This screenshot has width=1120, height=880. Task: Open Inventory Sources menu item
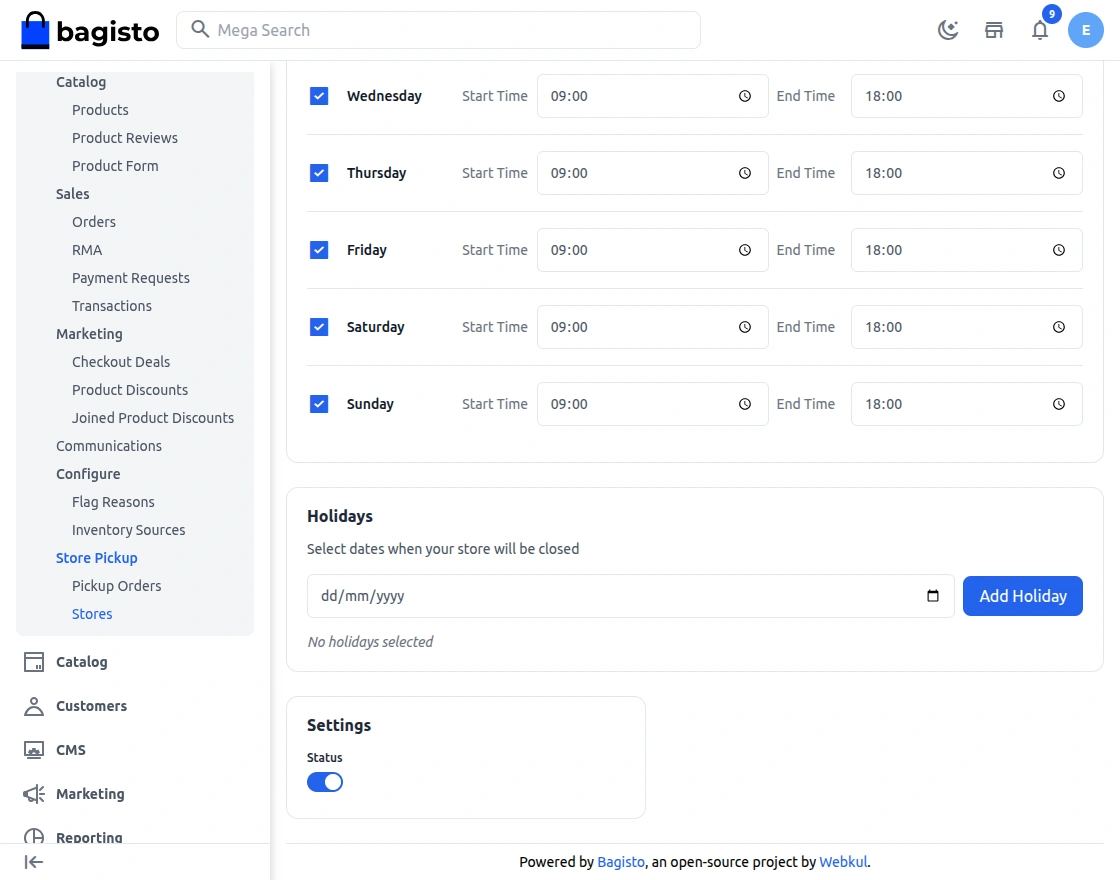point(129,530)
